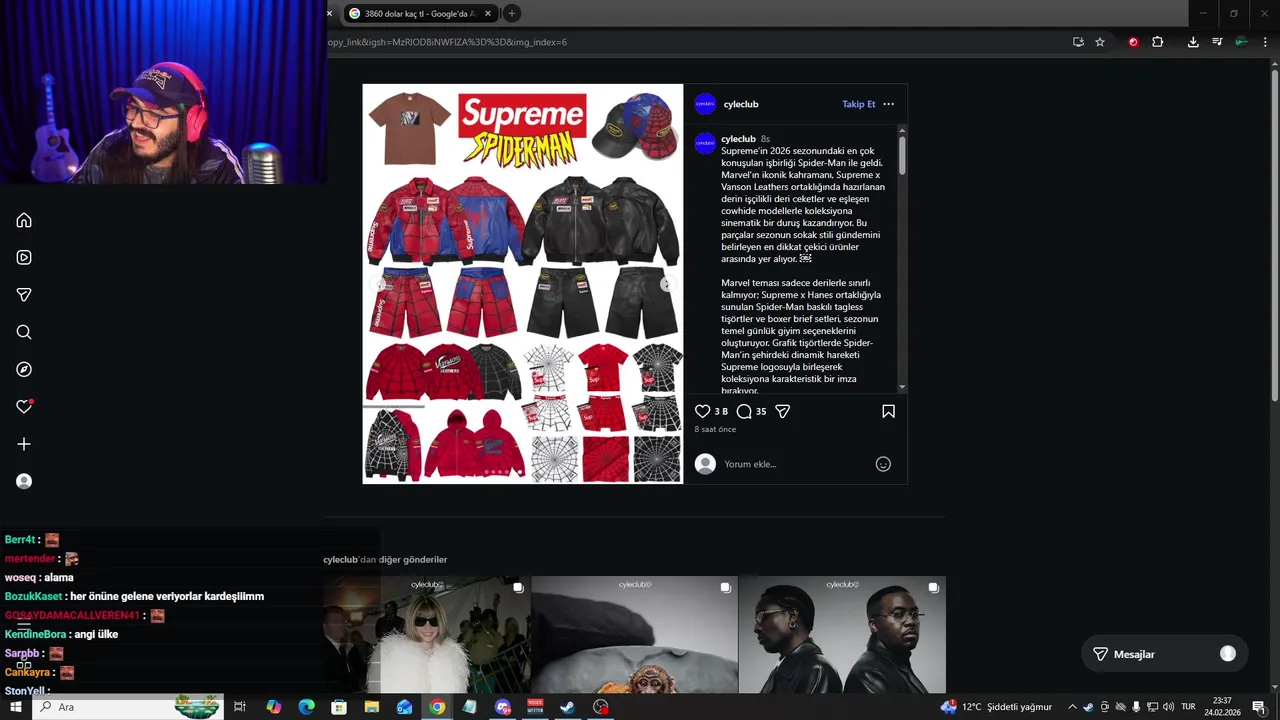
Task: Share the post via paper-plane icon
Action: [783, 411]
